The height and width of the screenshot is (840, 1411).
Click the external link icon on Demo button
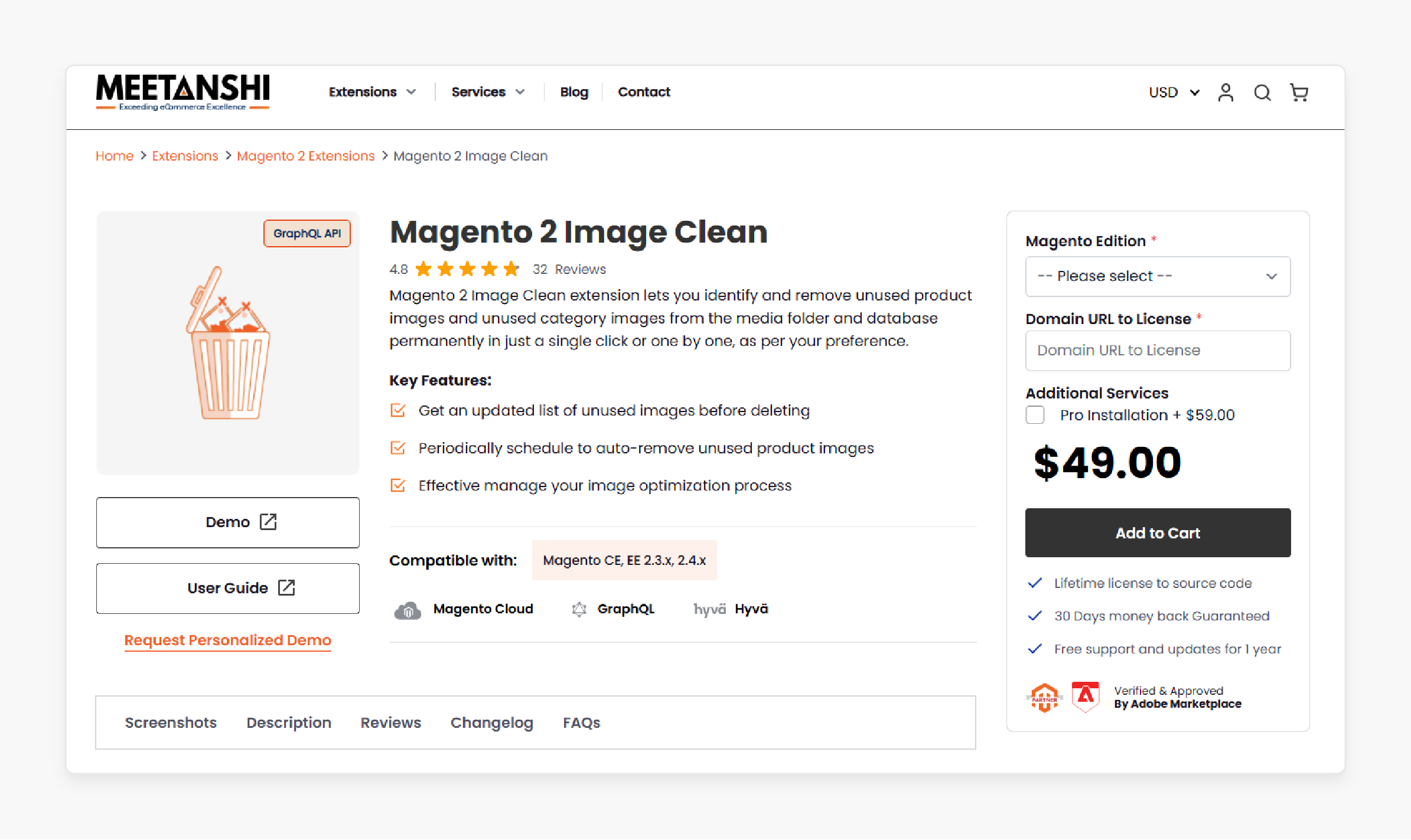click(x=269, y=522)
